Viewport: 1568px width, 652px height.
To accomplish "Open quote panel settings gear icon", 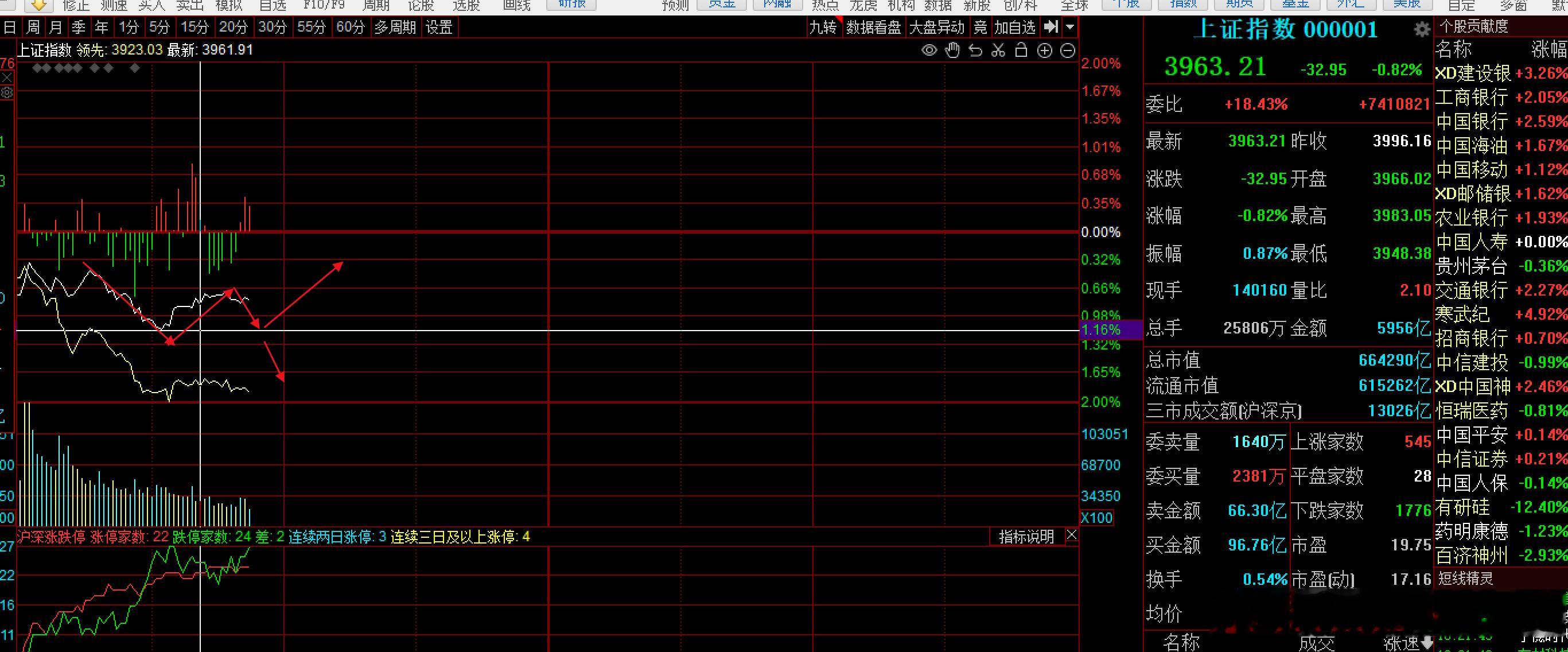I will [1422, 29].
